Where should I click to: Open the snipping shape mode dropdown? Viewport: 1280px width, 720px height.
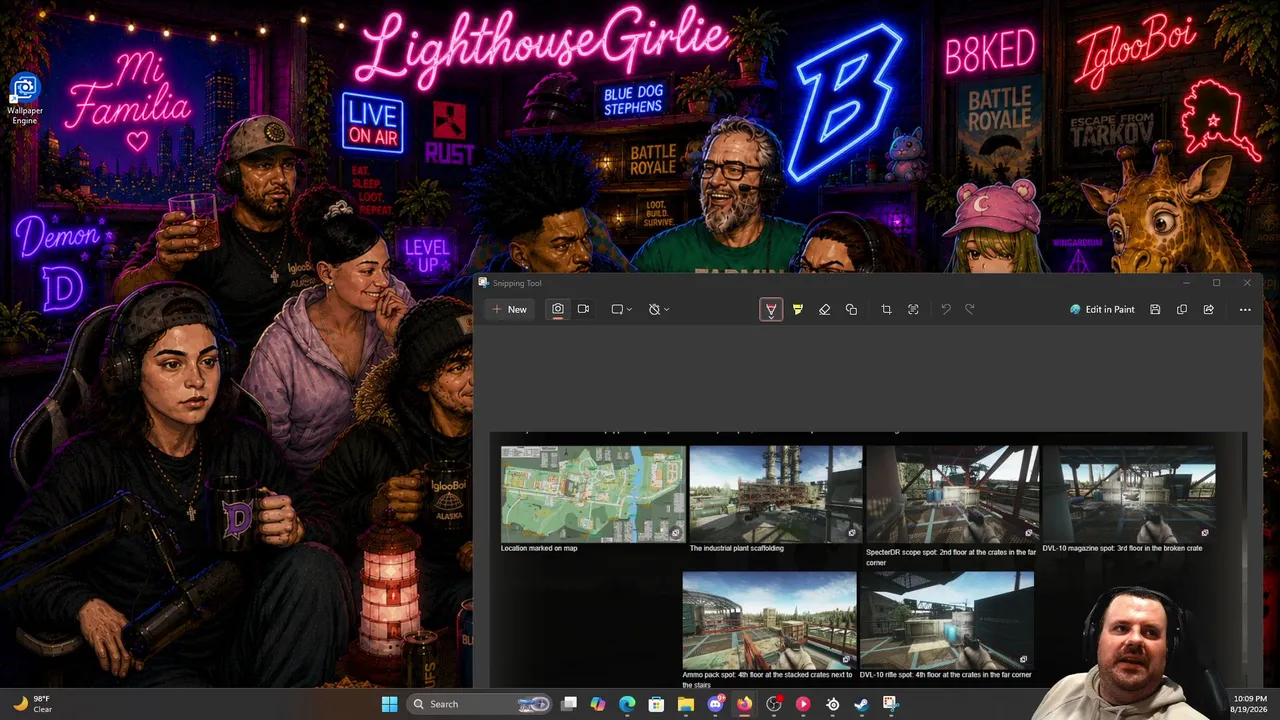[622, 310]
